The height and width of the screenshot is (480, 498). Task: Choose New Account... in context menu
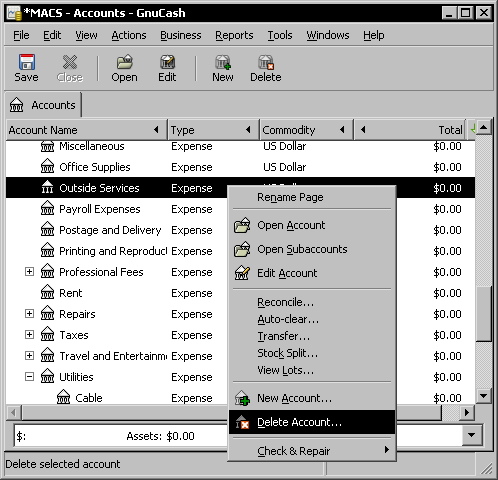pos(312,398)
